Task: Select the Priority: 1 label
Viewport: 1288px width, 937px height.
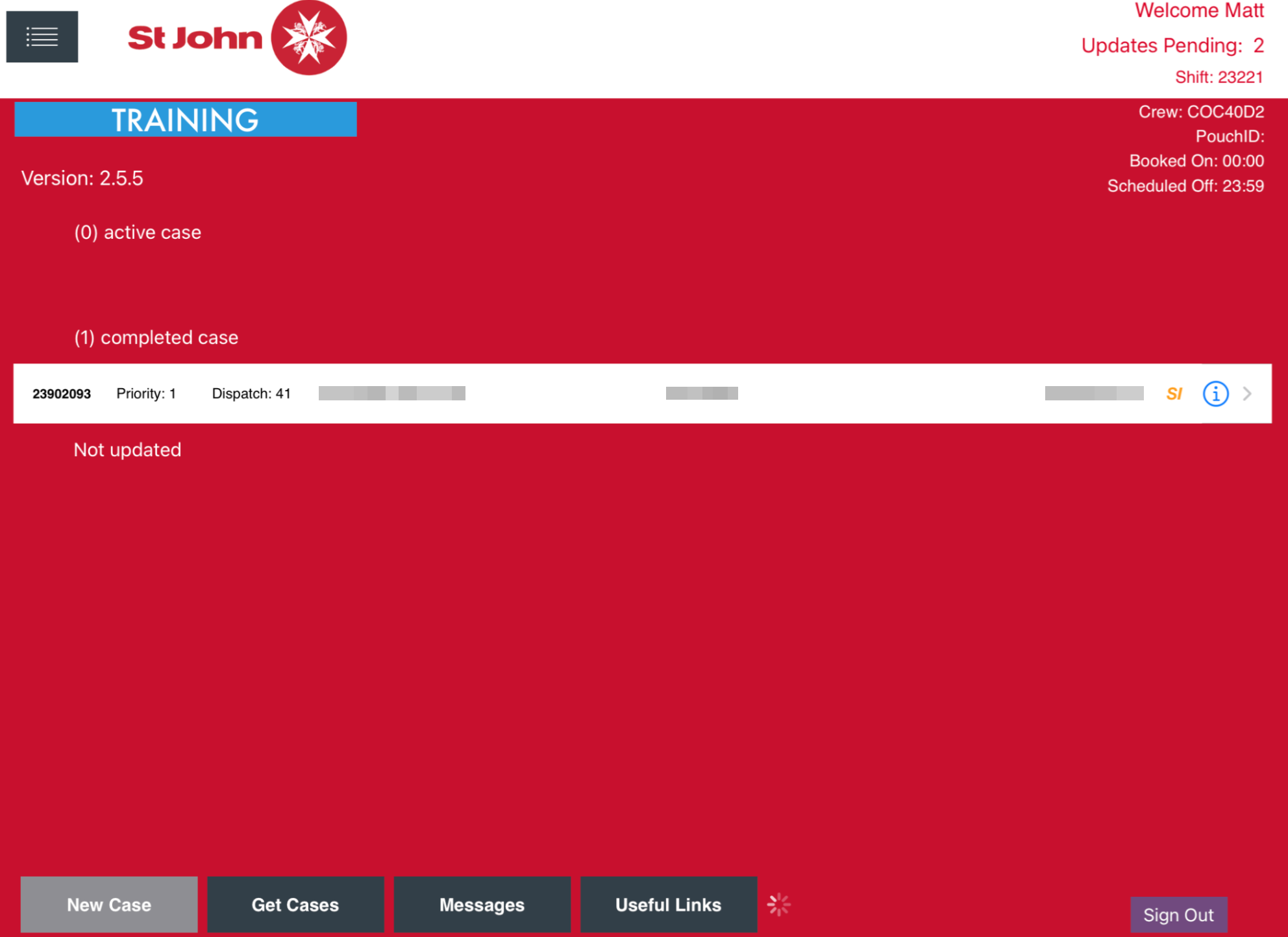Action: (x=146, y=394)
